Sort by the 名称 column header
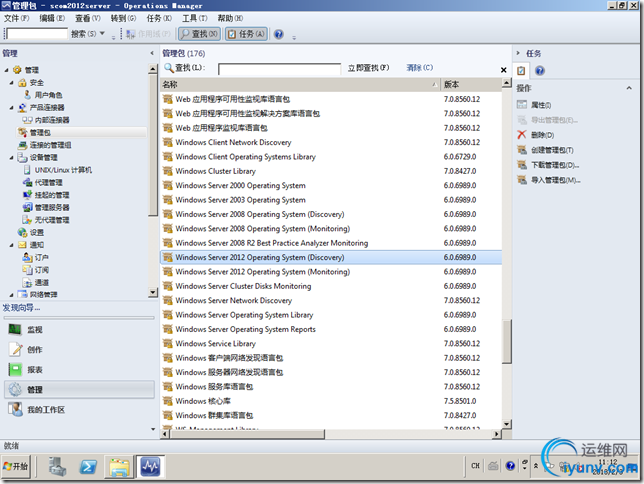The height and width of the screenshot is (484, 644). point(300,85)
